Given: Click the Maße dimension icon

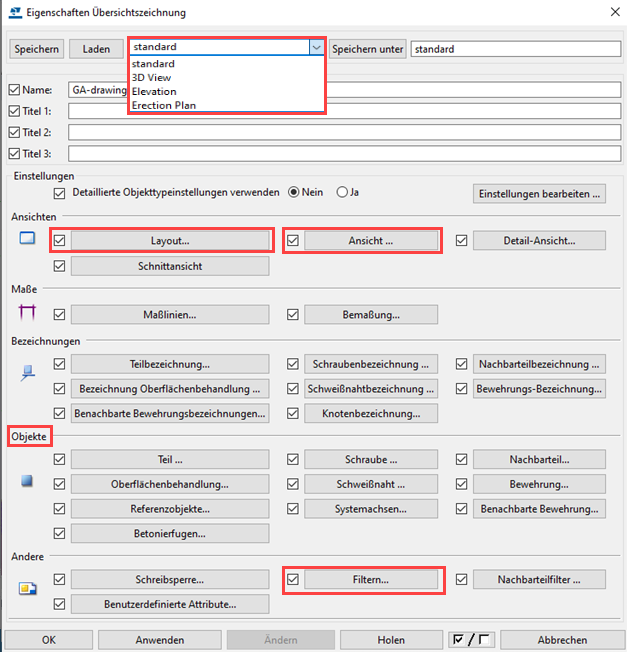Looking at the screenshot, I should 27,313.
